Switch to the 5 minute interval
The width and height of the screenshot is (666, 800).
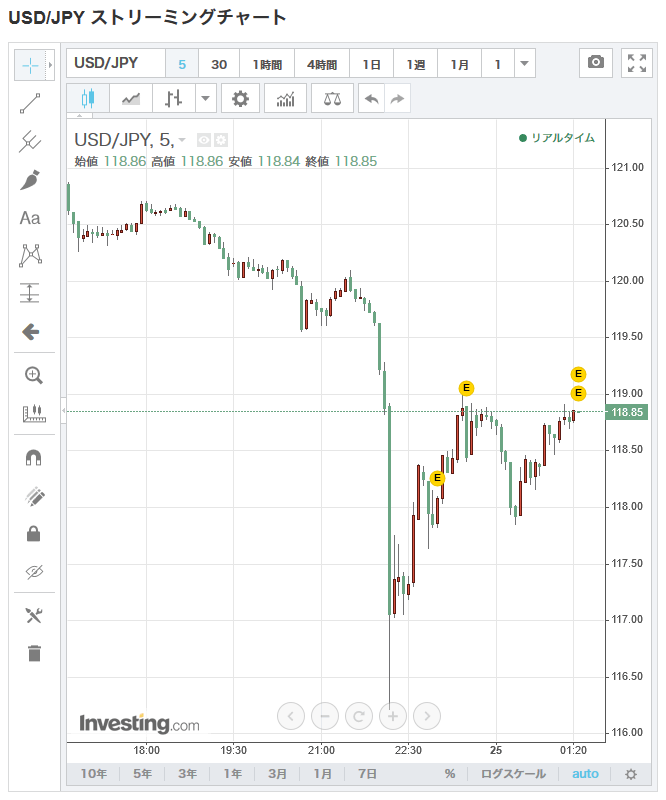[182, 64]
